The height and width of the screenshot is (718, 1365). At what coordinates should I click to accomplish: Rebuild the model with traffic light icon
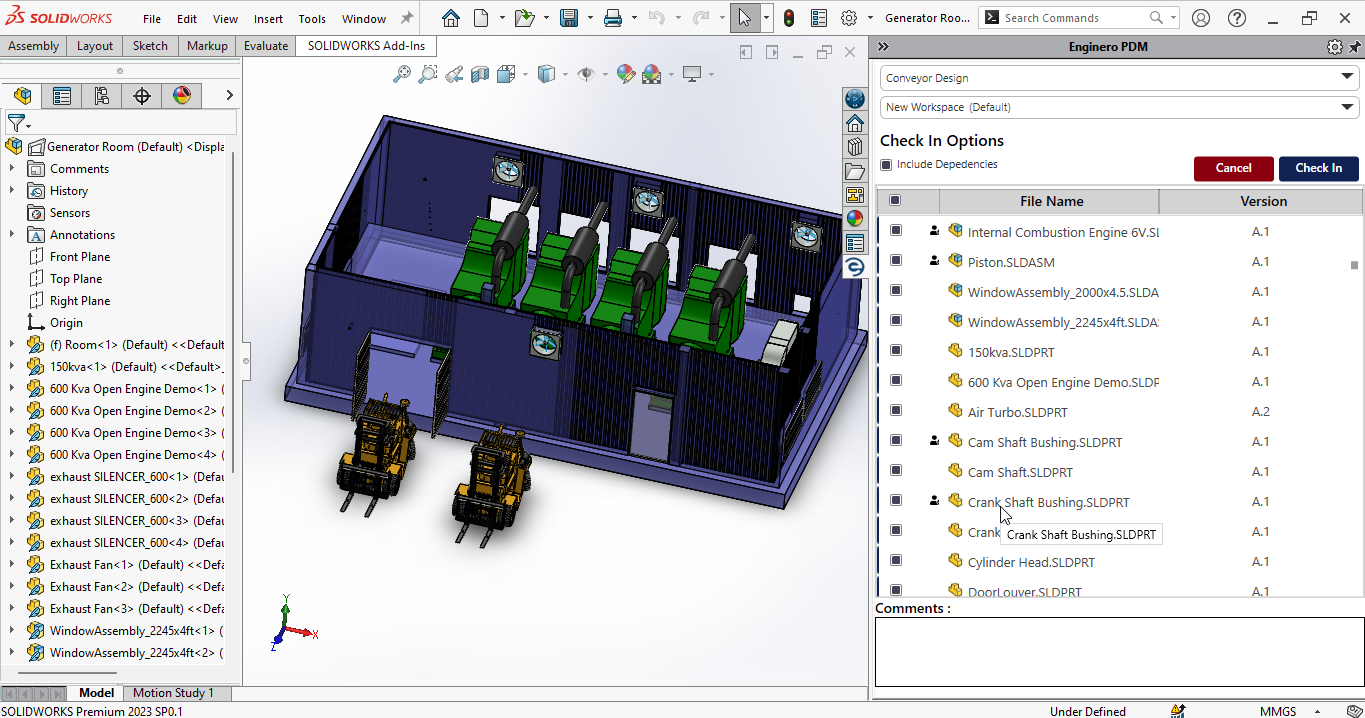click(789, 18)
